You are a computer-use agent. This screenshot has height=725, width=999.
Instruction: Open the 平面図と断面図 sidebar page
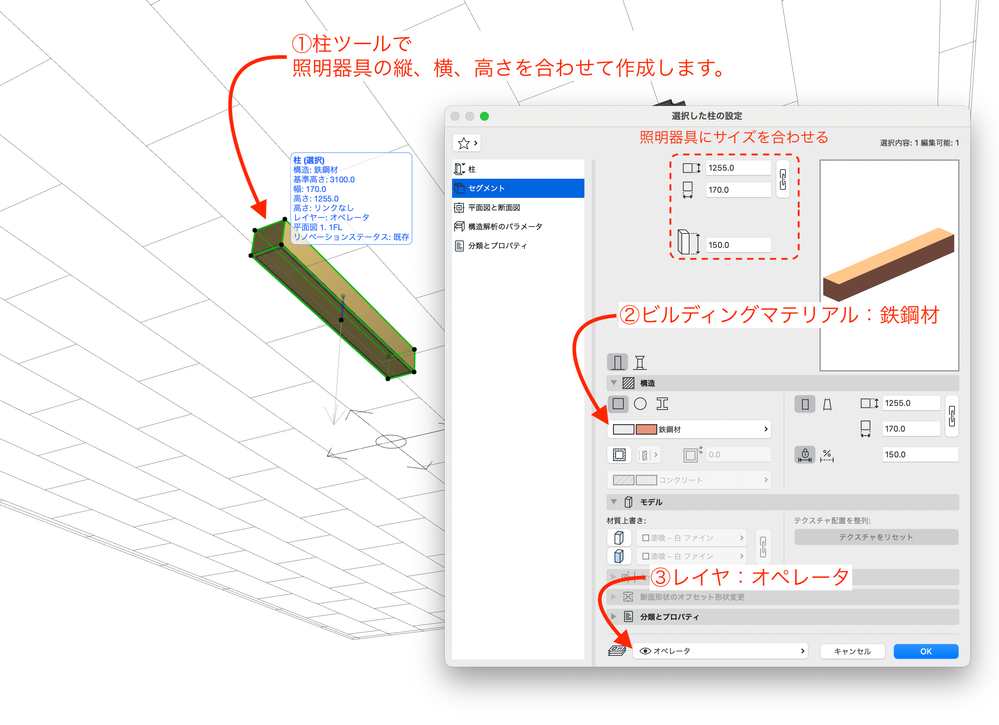point(518,207)
